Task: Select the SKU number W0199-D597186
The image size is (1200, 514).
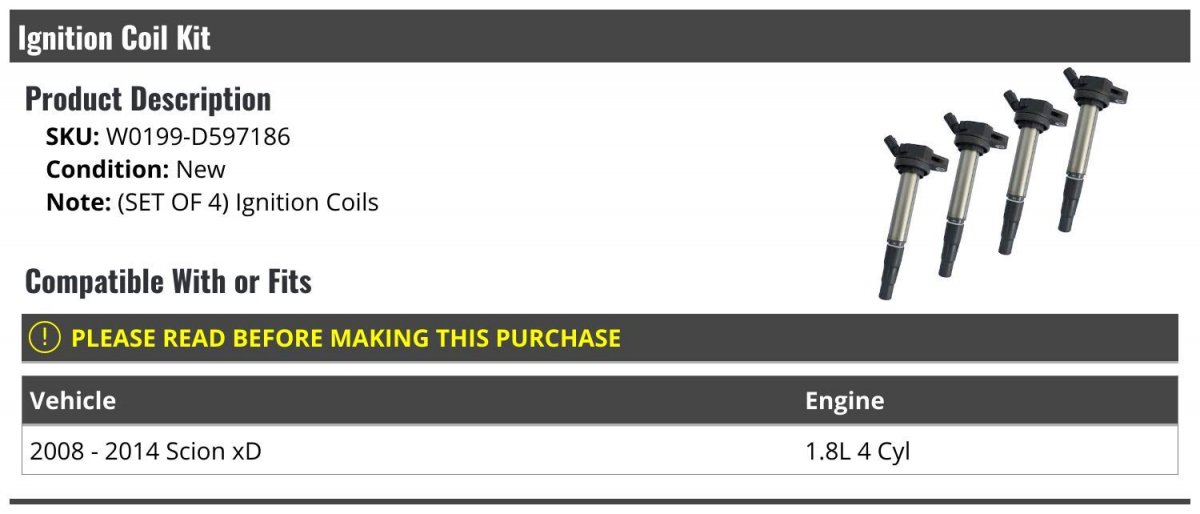Action: (x=198, y=137)
